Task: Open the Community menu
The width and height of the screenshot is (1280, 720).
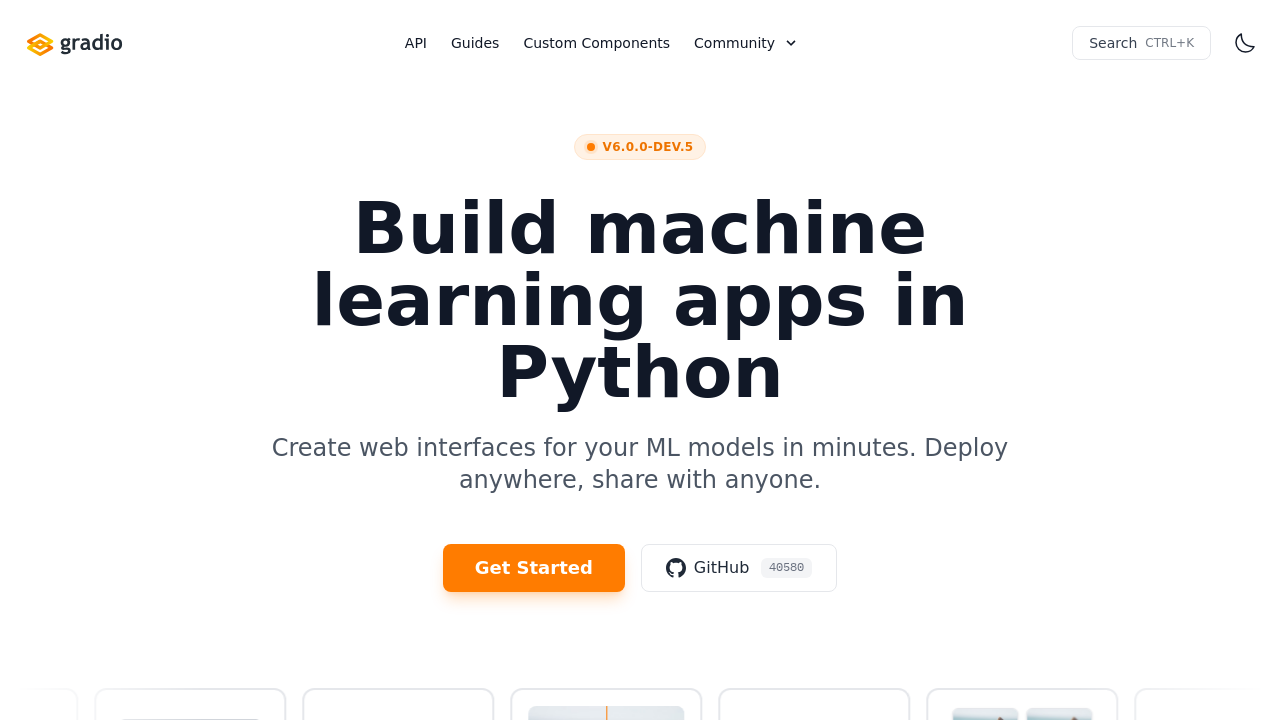Action: [x=734, y=43]
